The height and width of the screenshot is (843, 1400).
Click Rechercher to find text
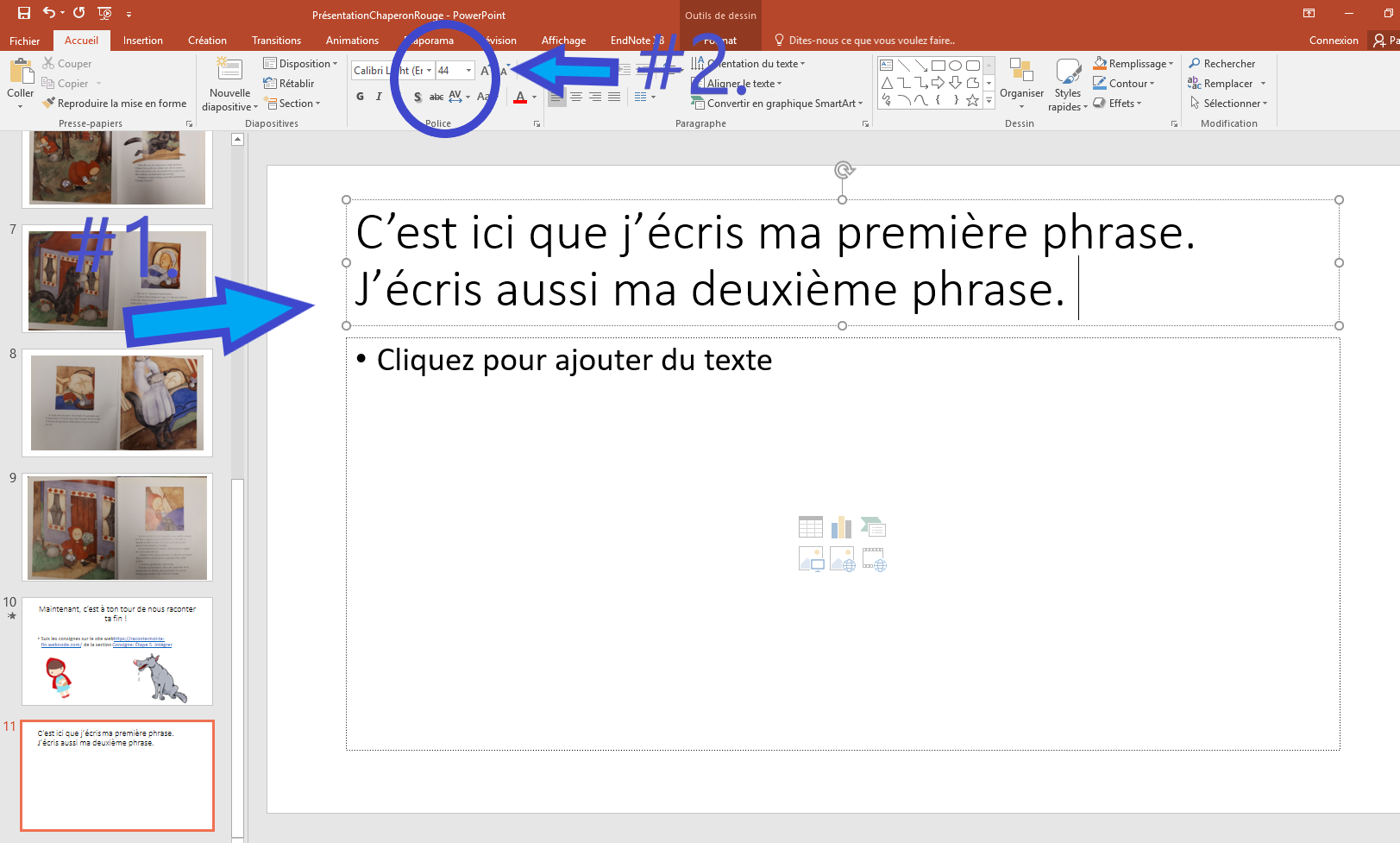point(1221,64)
